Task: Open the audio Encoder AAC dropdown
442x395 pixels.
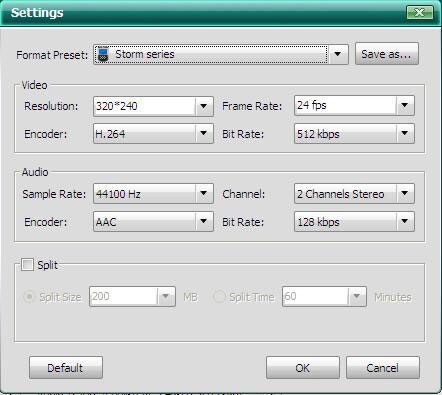Action: pos(153,222)
